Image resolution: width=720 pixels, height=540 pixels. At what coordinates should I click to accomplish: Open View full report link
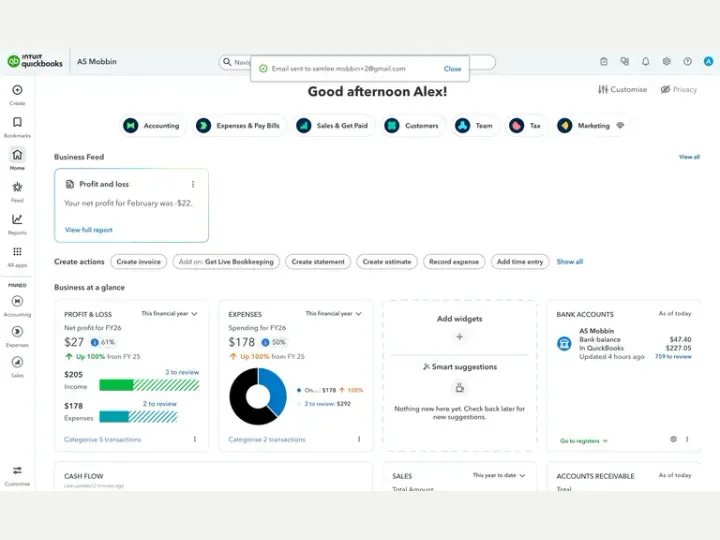tap(89, 230)
